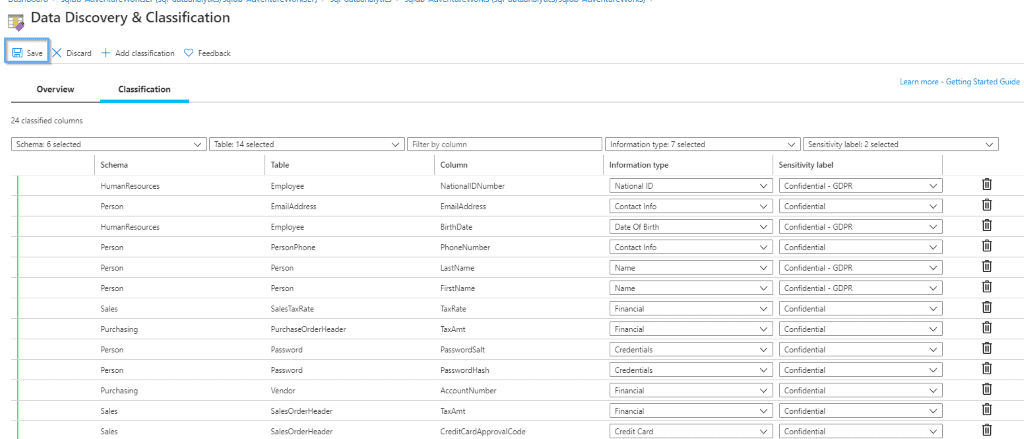Image resolution: width=1024 pixels, height=439 pixels.
Task: Open the Feedback option
Action: coord(207,53)
